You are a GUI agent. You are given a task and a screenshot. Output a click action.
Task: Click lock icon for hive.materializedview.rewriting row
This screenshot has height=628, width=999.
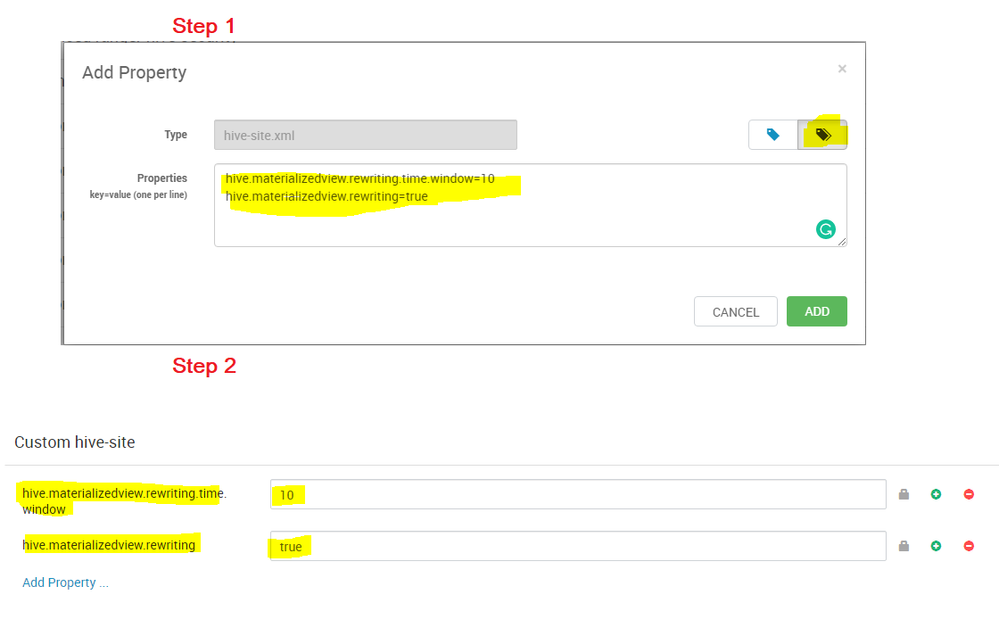click(903, 546)
